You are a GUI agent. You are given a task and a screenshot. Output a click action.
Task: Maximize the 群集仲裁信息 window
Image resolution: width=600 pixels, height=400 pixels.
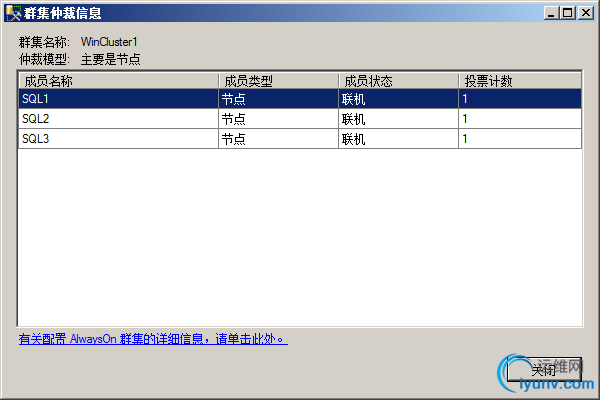click(568, 13)
